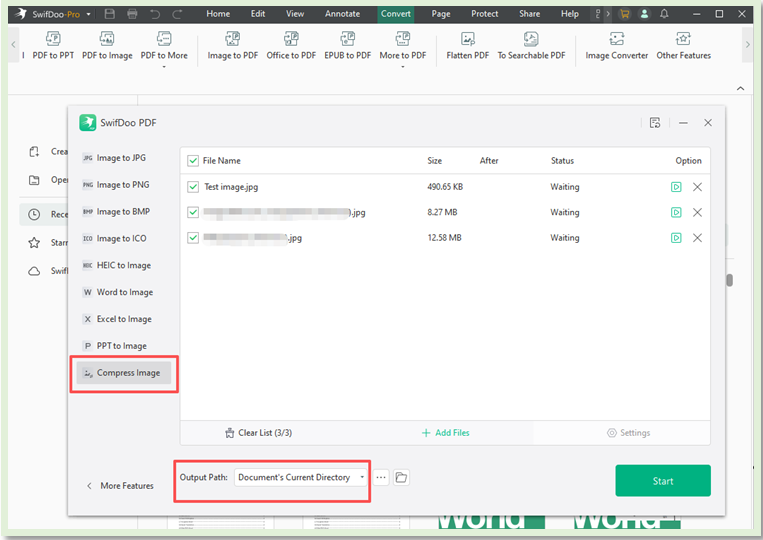Click the shopping cart icon in title bar

point(625,14)
